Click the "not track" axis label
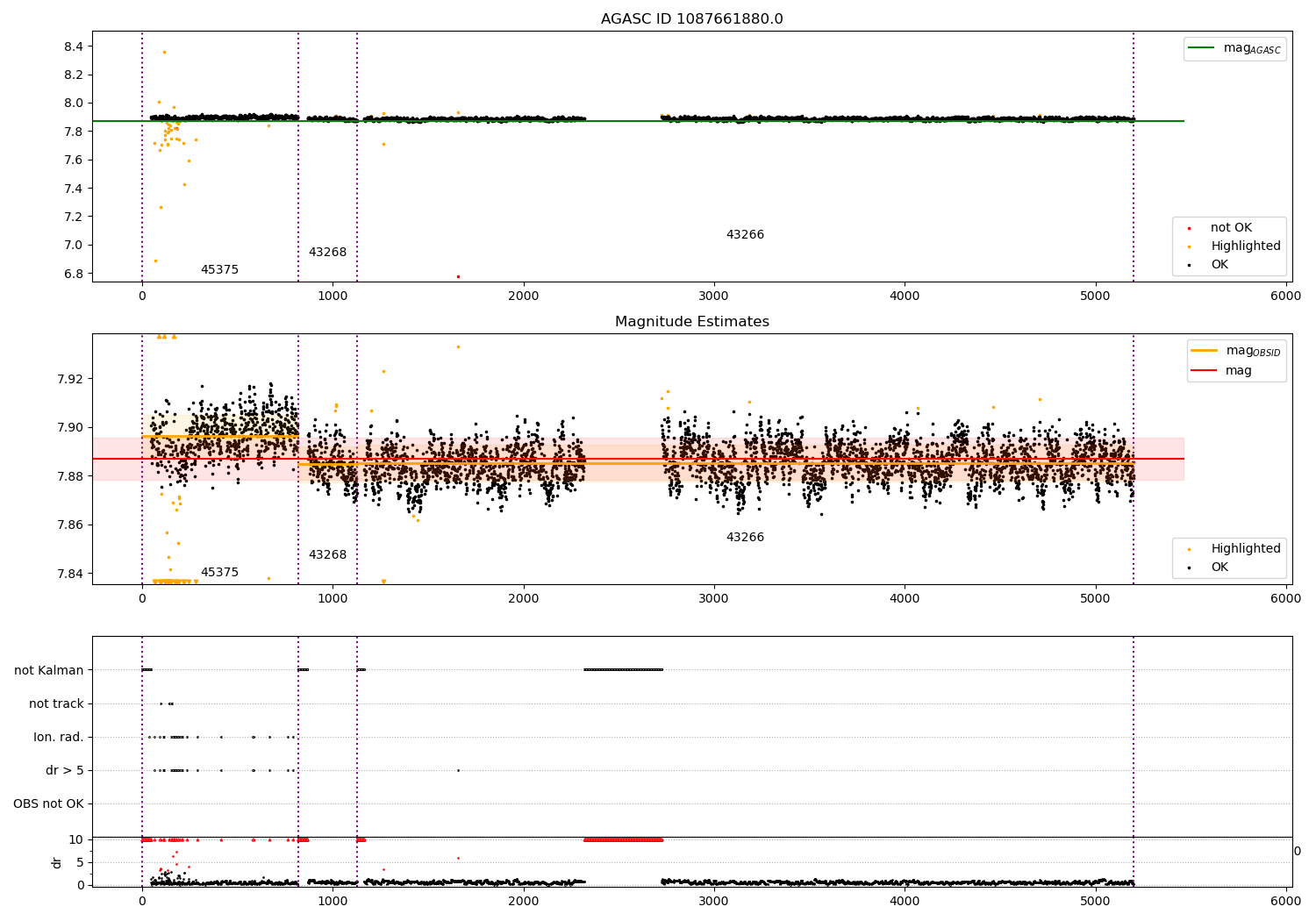 (56, 704)
